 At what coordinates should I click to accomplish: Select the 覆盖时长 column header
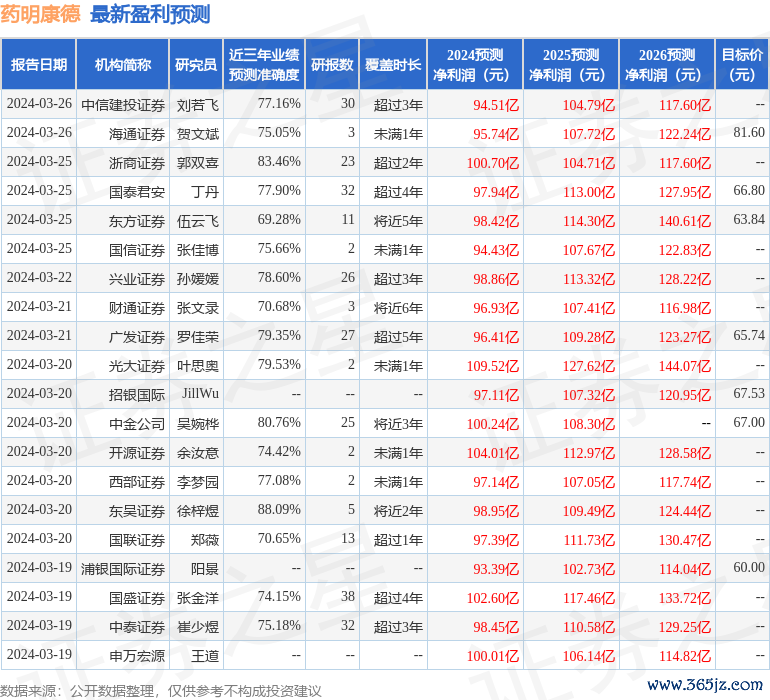point(393,65)
